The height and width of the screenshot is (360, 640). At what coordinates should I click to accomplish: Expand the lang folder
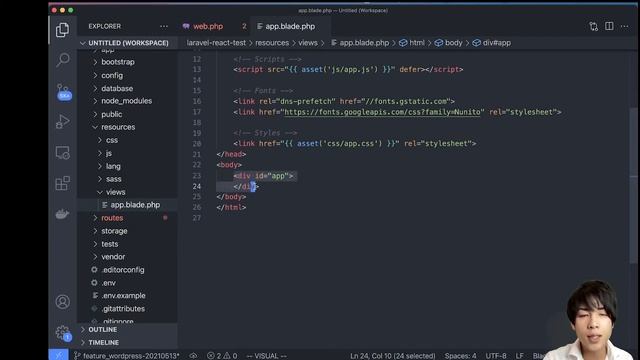(x=113, y=166)
